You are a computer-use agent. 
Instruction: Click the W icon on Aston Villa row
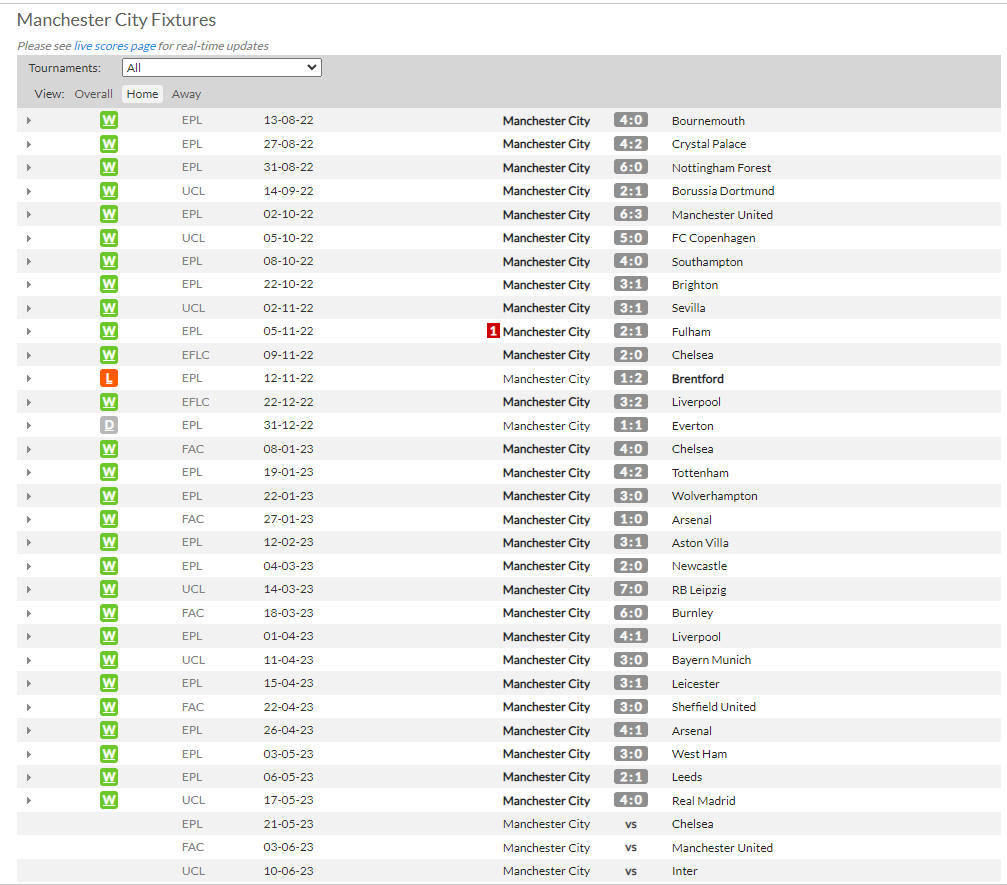click(109, 542)
